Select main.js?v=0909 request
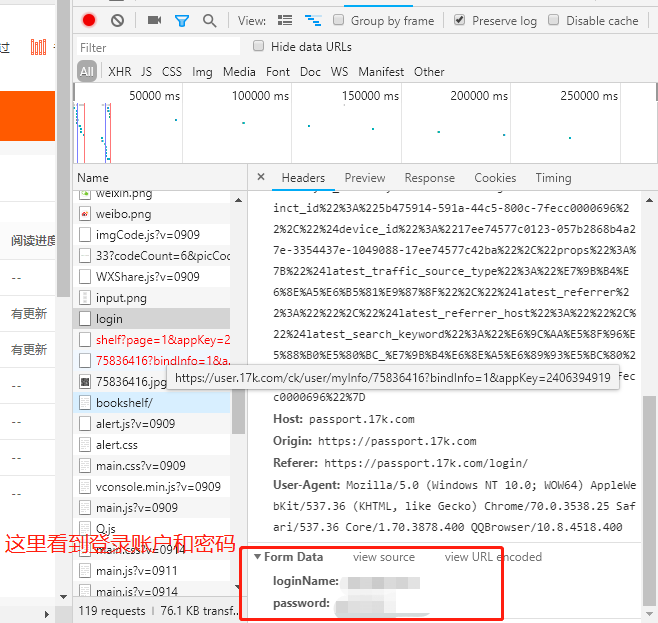This screenshot has height=623, width=658. coord(152,508)
